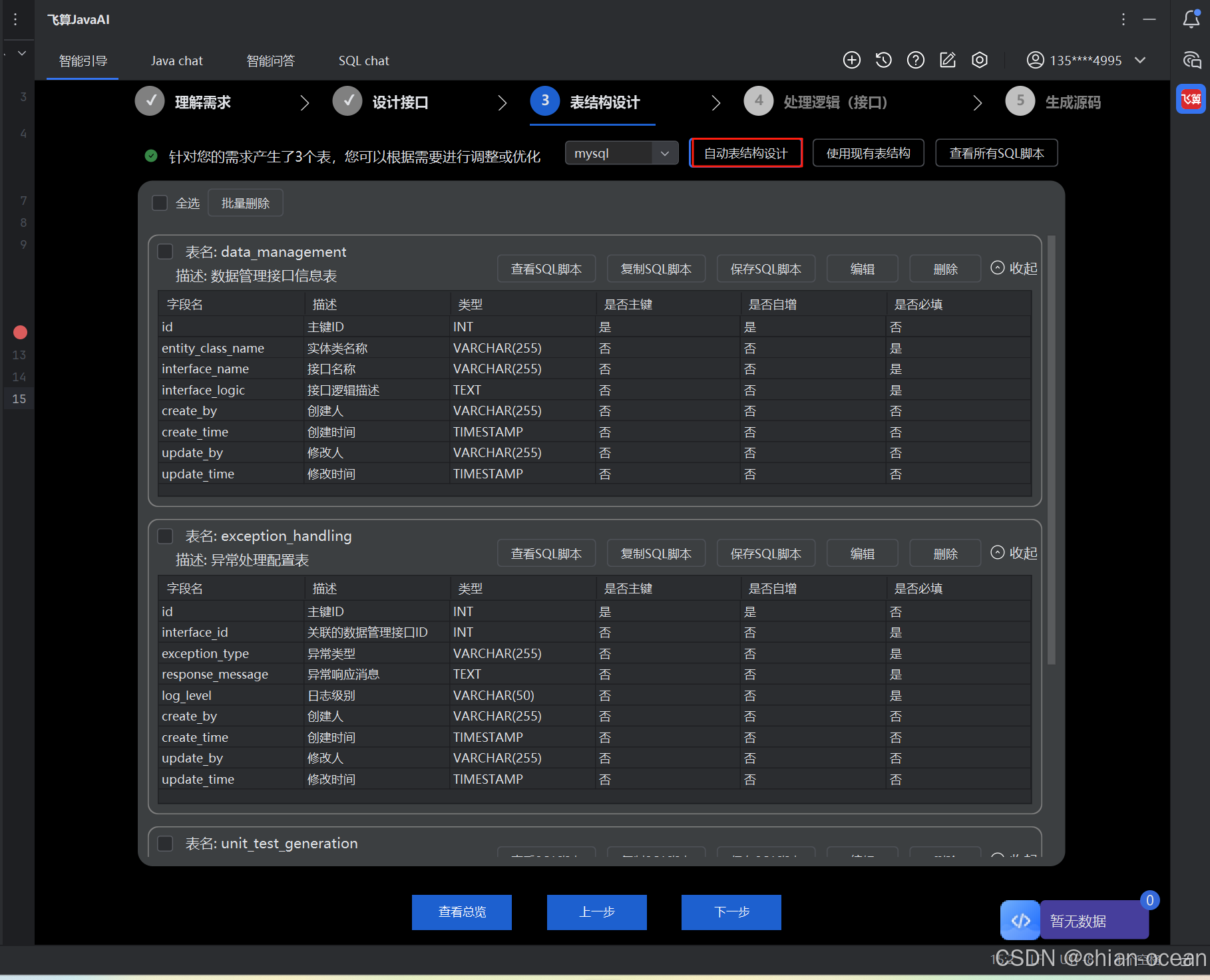
Task: Expand the account 135****4995 dropdown arrow
Action: [x=1140, y=61]
